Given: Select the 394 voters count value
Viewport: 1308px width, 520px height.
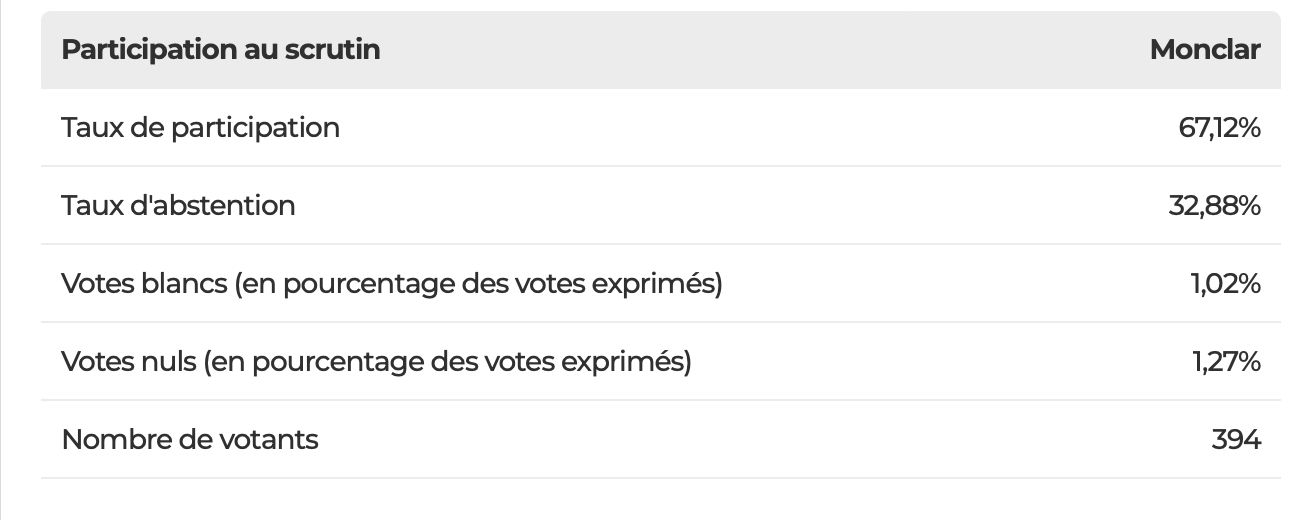Looking at the screenshot, I should [1236, 439].
